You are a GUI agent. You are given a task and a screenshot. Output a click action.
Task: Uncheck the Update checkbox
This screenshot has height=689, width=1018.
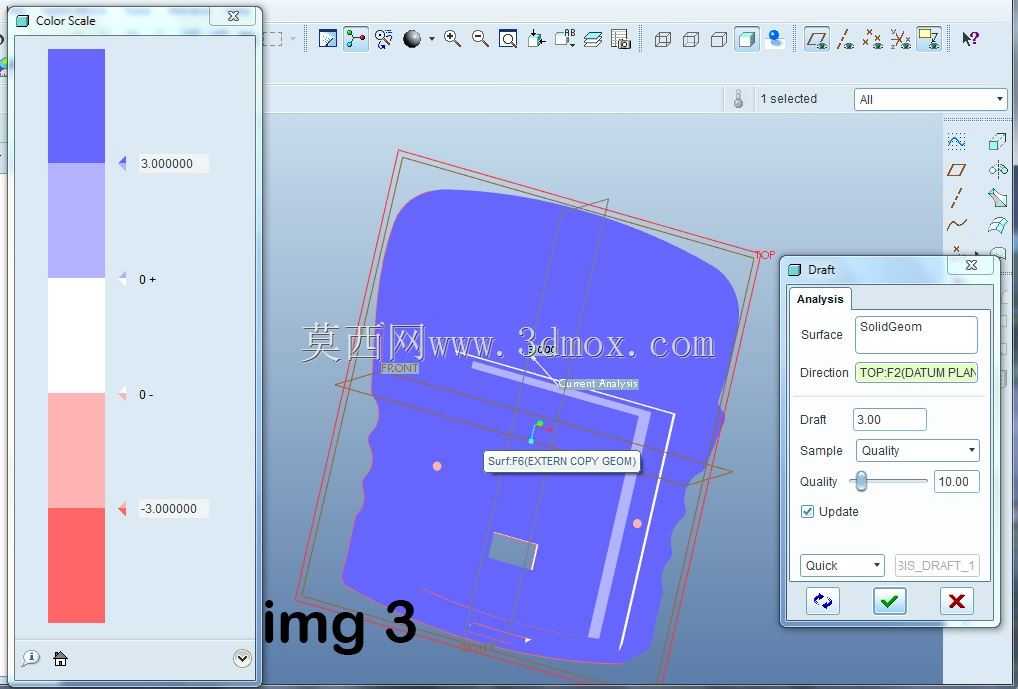tap(807, 512)
